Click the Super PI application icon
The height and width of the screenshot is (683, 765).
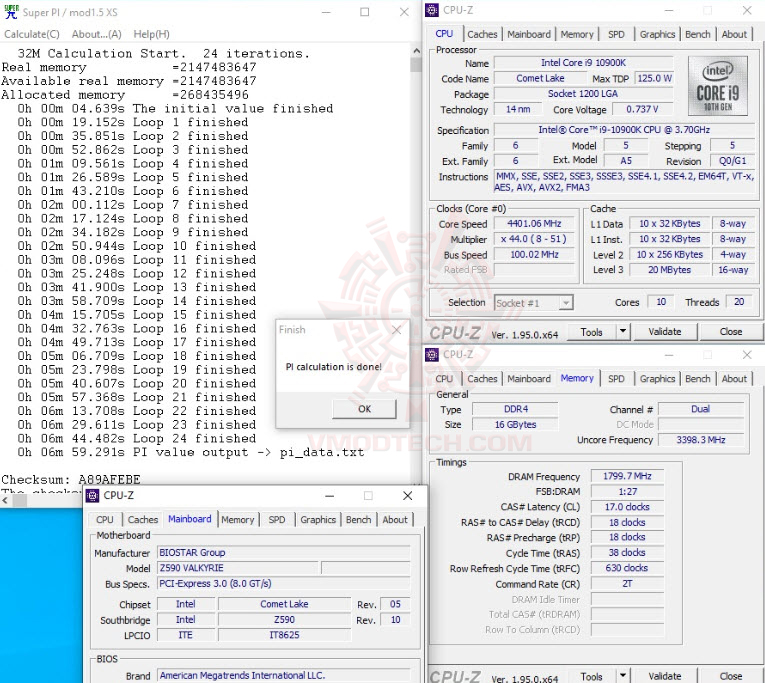pyautogui.click(x=11, y=12)
